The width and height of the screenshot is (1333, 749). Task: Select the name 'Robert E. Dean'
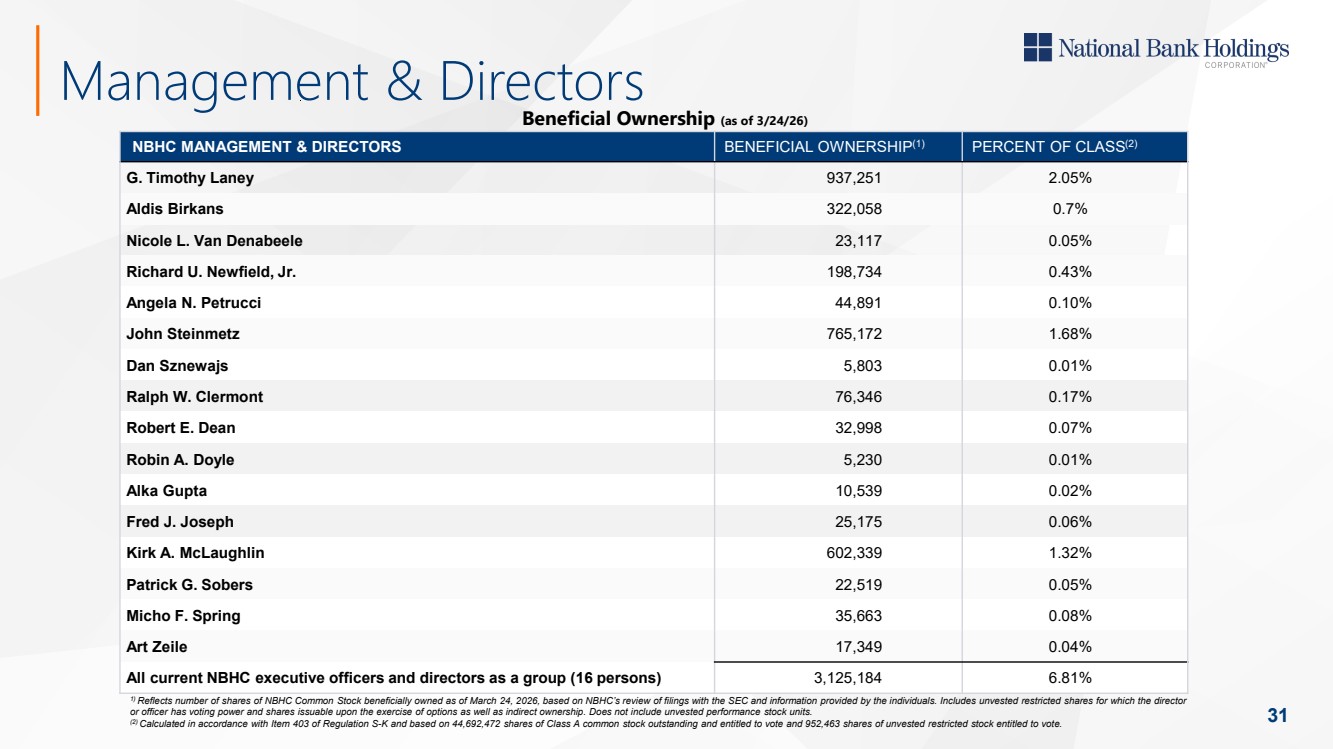click(x=181, y=428)
